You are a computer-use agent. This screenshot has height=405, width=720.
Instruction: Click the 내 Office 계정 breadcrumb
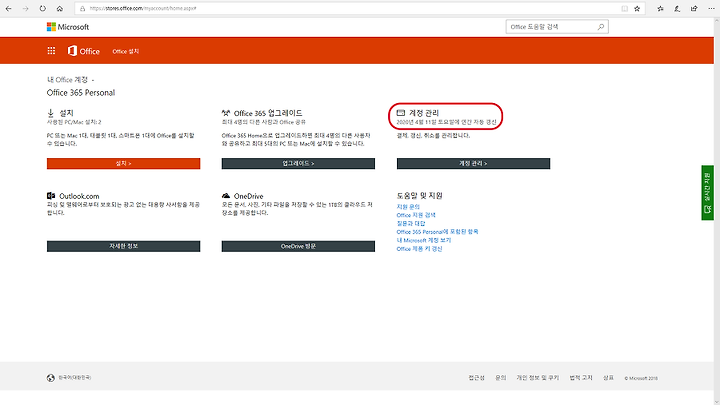67,80
